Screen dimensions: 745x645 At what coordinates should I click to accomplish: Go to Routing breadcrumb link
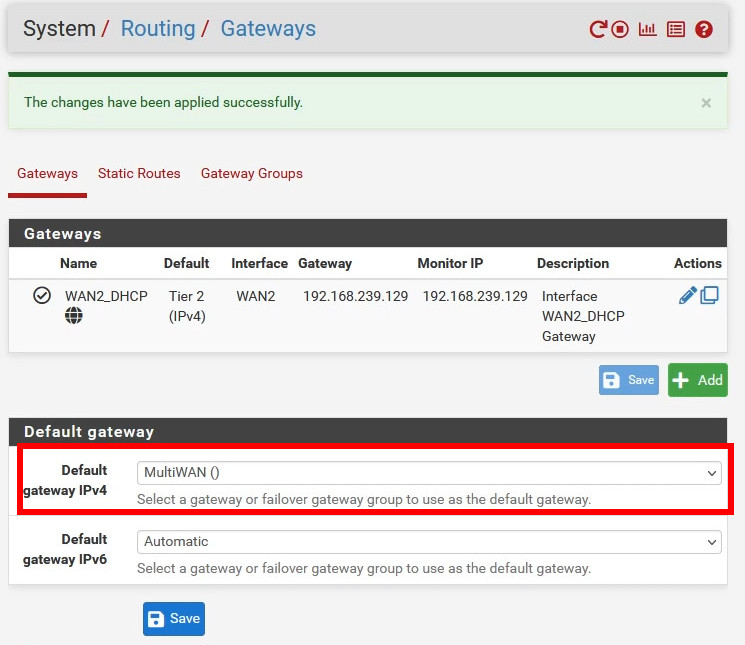click(x=158, y=29)
